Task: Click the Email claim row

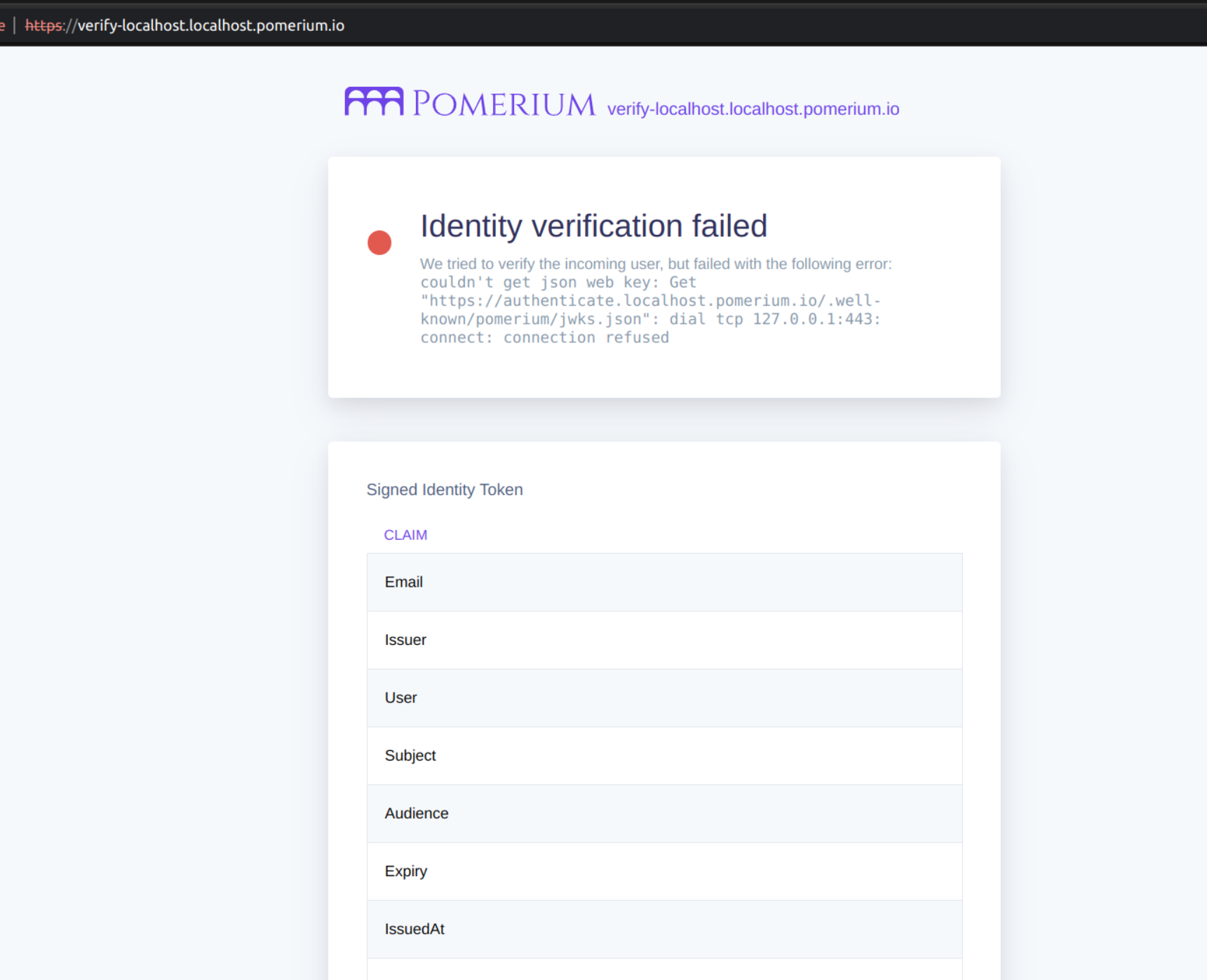Action: pos(663,582)
